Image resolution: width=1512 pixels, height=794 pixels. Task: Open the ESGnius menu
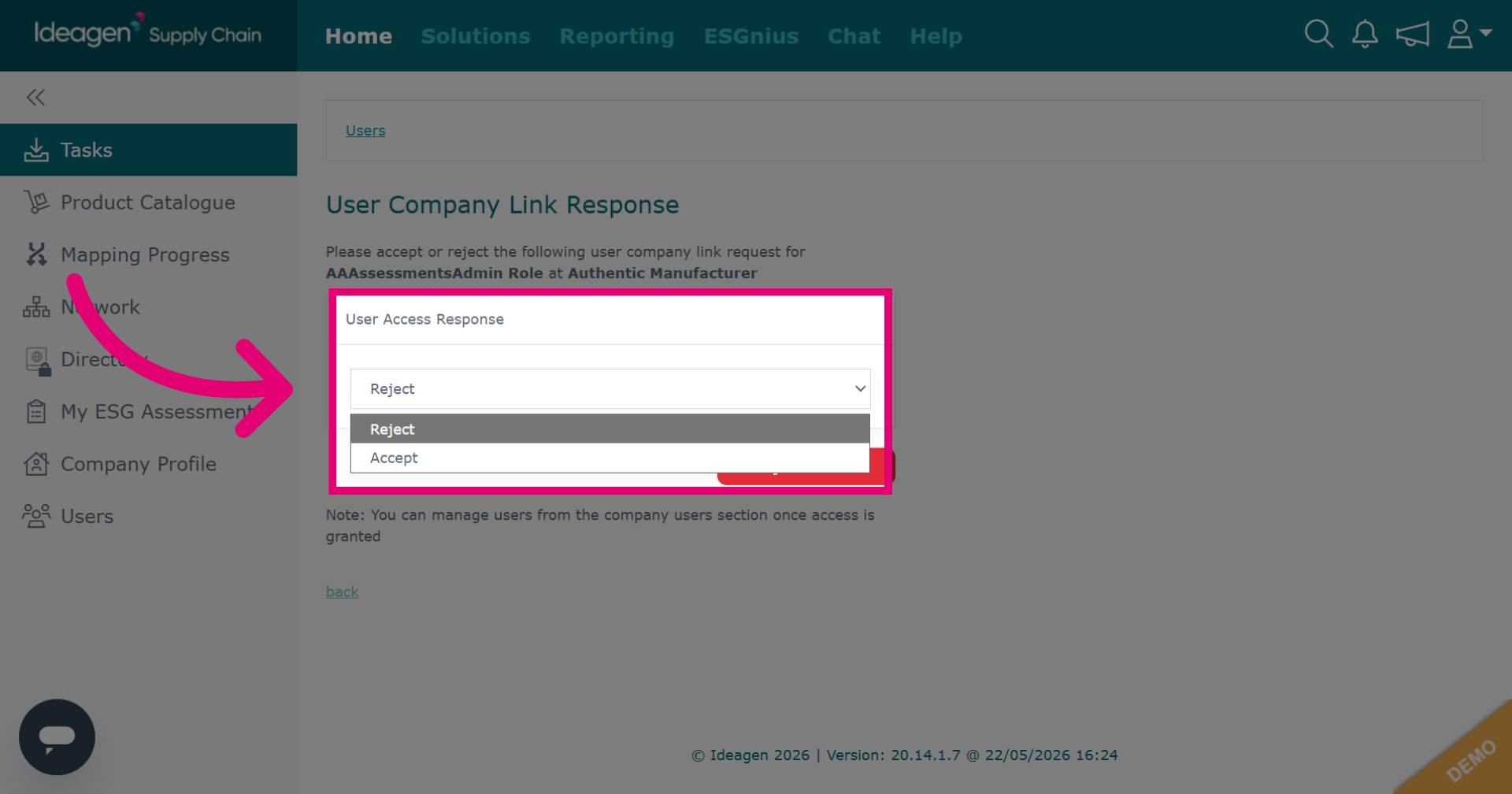point(751,36)
